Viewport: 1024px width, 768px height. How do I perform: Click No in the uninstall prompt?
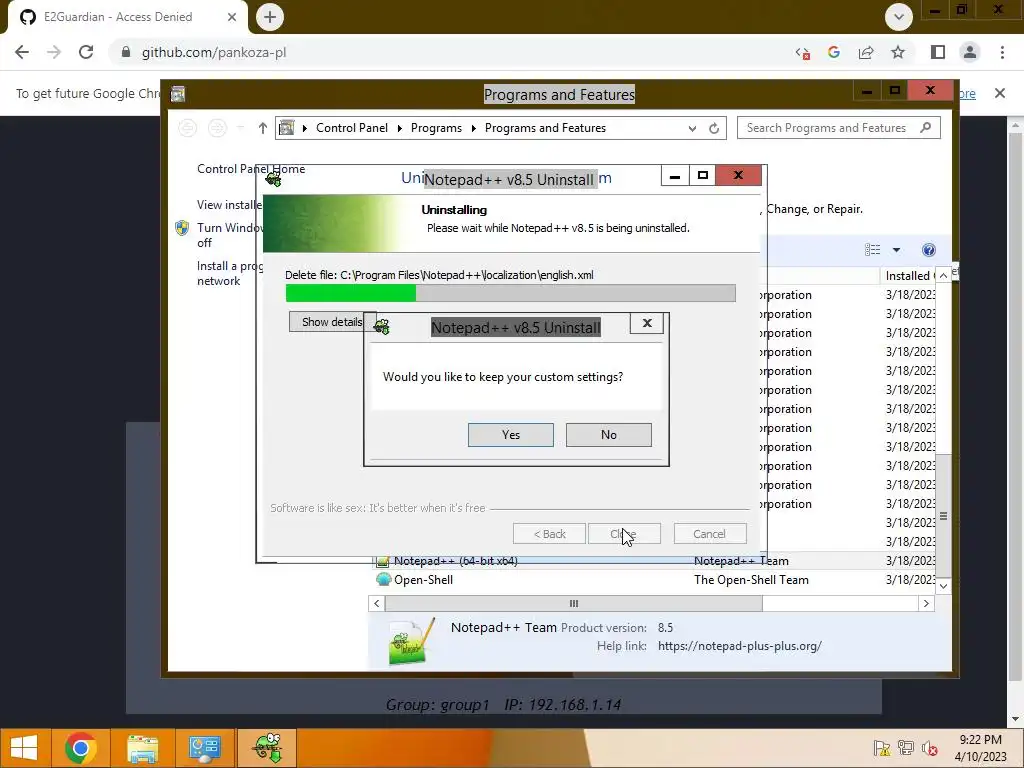(609, 435)
